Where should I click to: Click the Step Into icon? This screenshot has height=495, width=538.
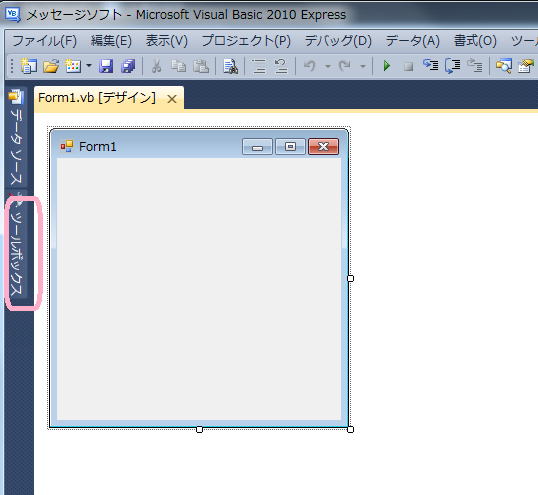pos(431,65)
